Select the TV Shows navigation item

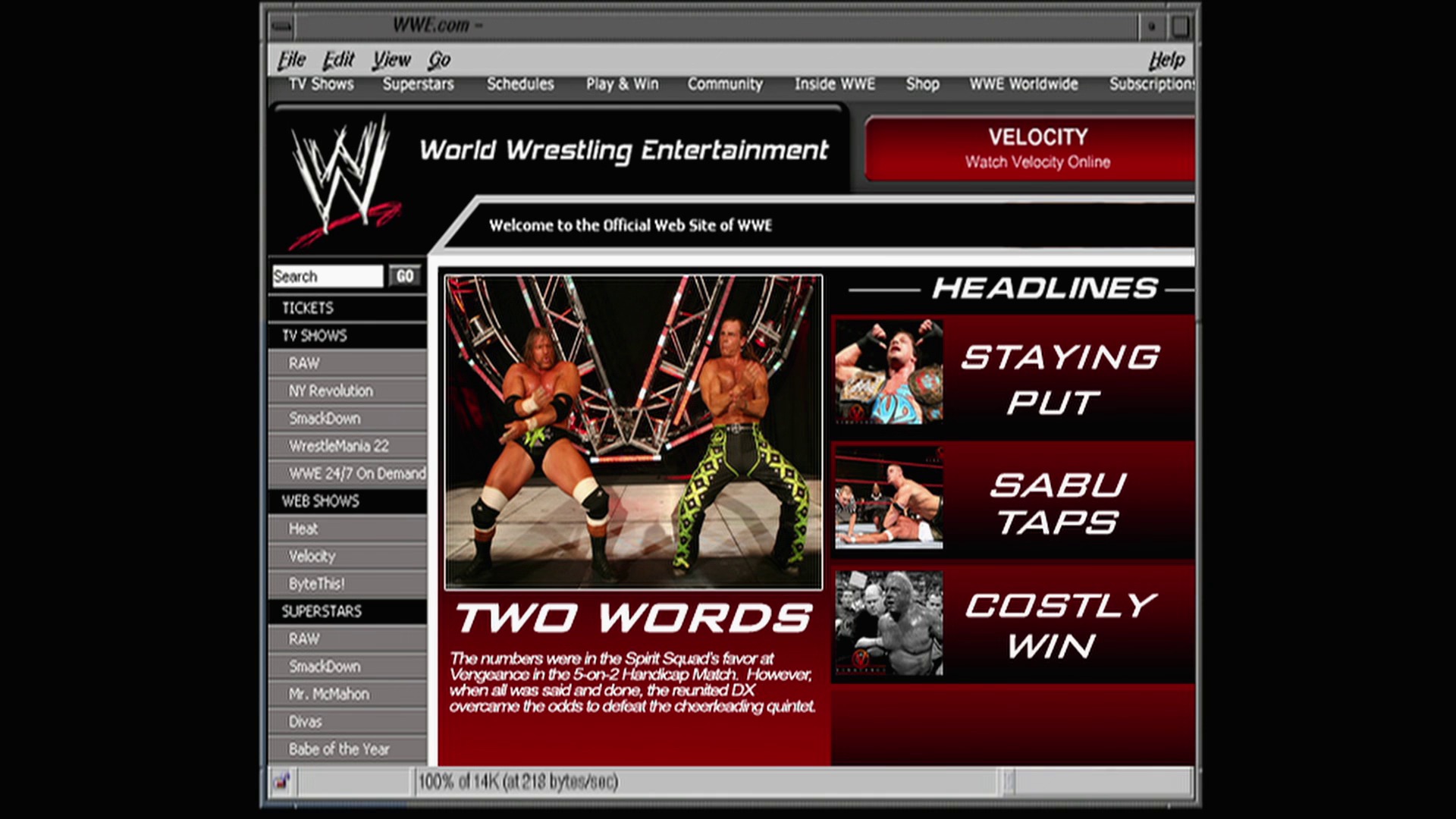(322, 84)
